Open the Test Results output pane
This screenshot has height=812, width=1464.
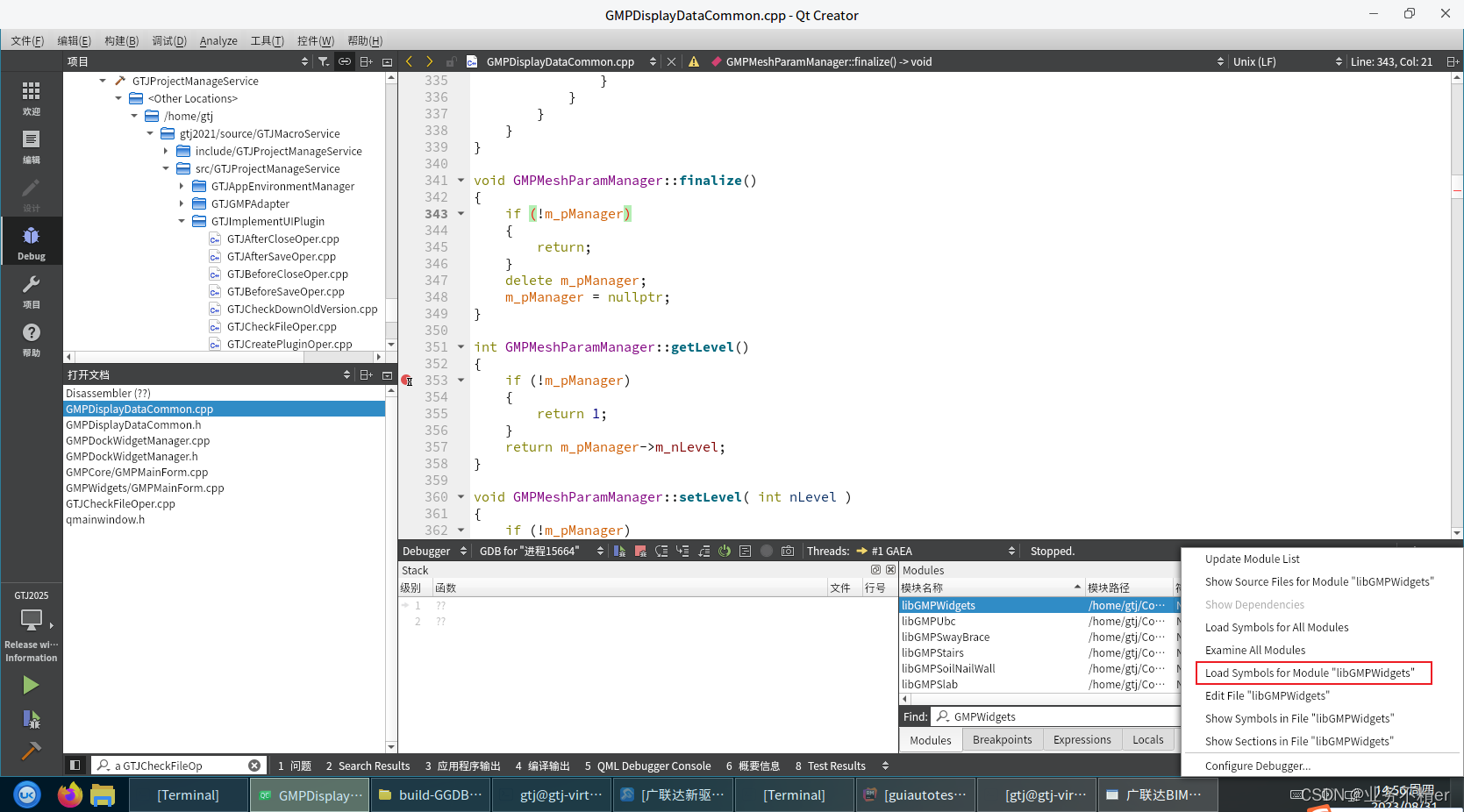(x=831, y=766)
